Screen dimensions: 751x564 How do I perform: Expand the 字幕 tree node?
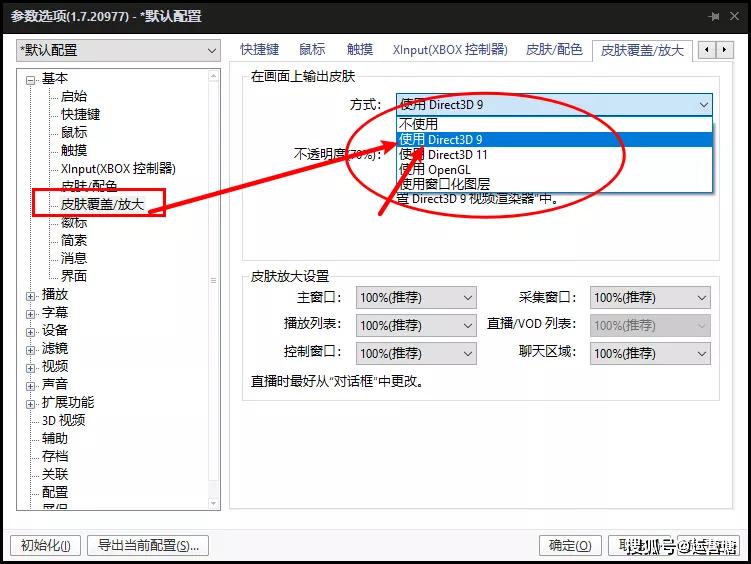(31, 314)
